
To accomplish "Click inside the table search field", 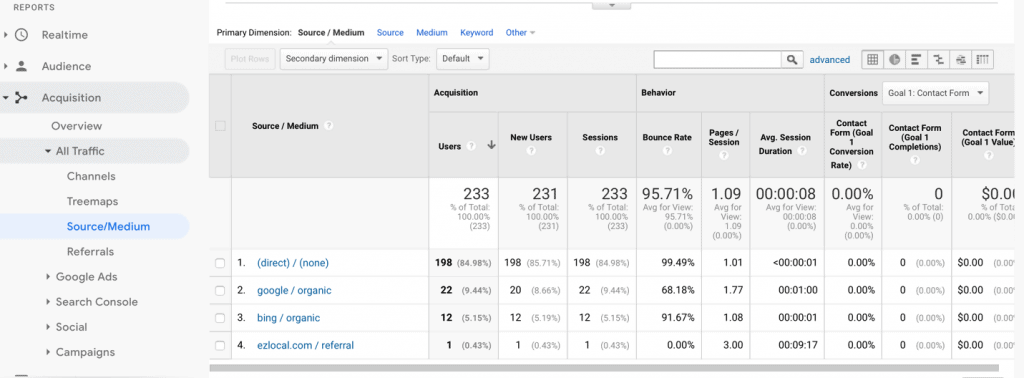I will 718,59.
